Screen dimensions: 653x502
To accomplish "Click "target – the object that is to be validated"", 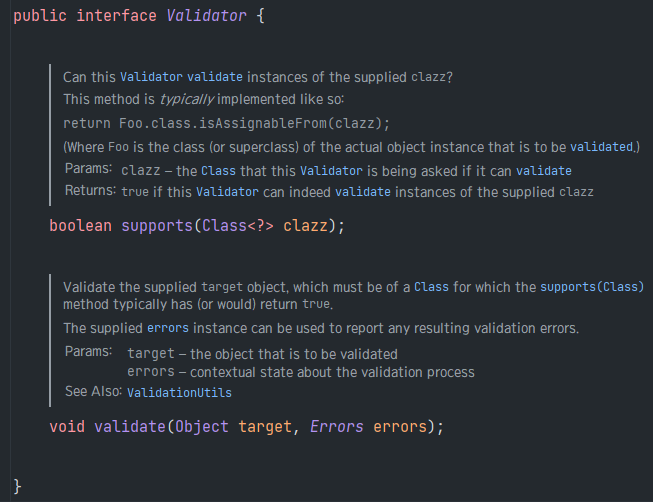I will (262, 354).
